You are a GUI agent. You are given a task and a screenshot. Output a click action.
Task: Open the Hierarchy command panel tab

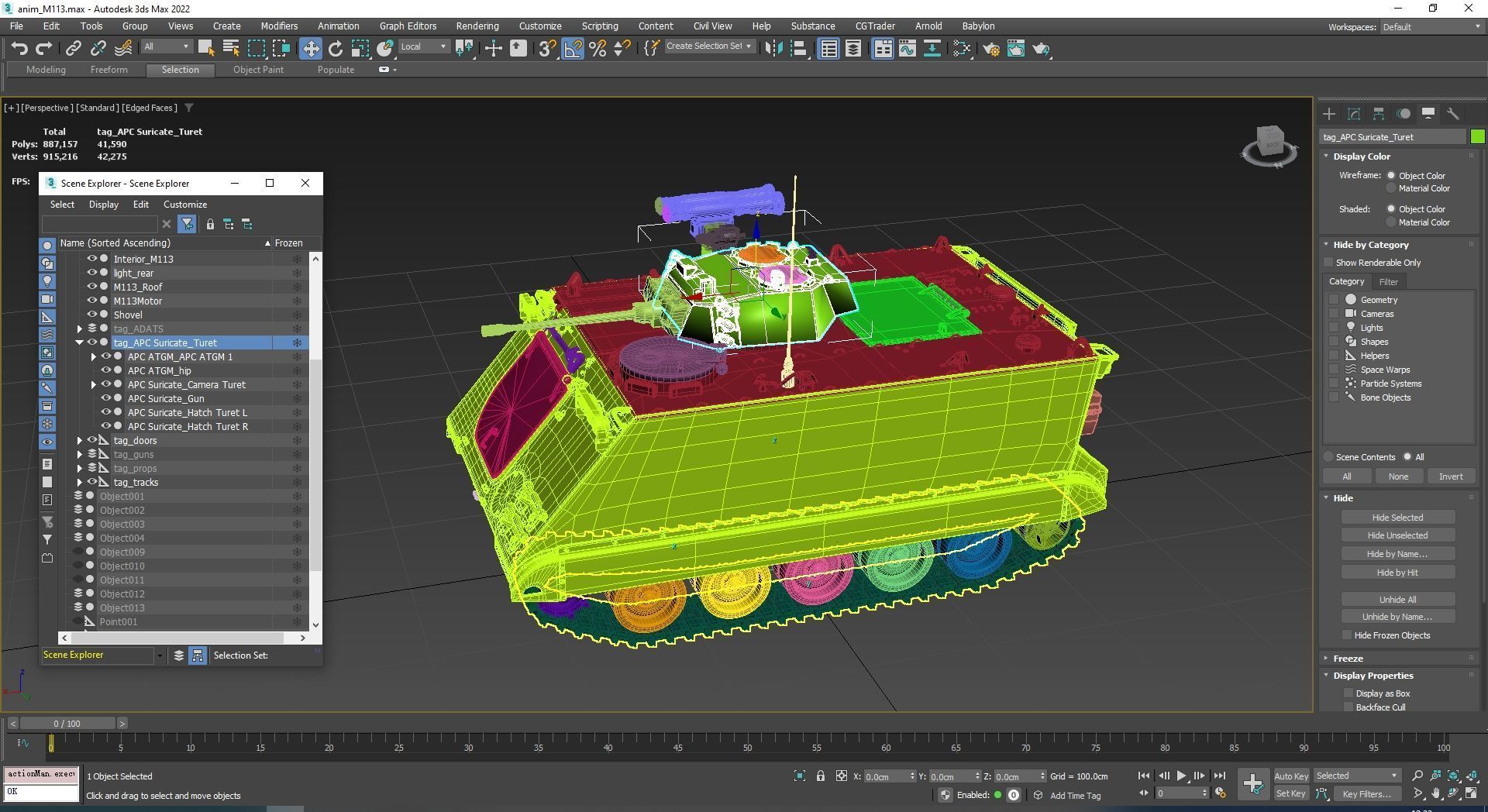click(x=1379, y=114)
